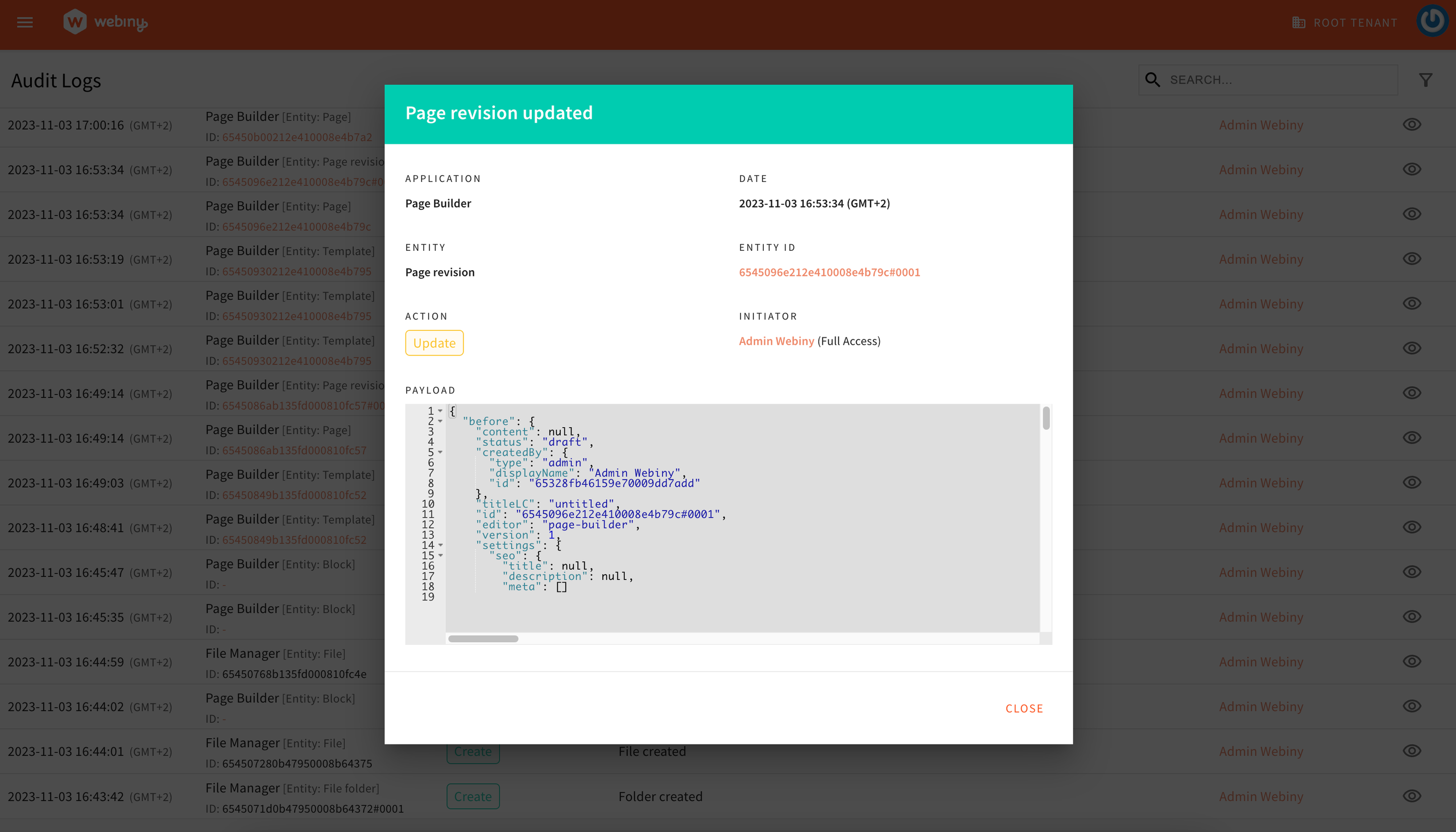Collapse the root object at line 1
The width and height of the screenshot is (1456, 832).
click(440, 411)
